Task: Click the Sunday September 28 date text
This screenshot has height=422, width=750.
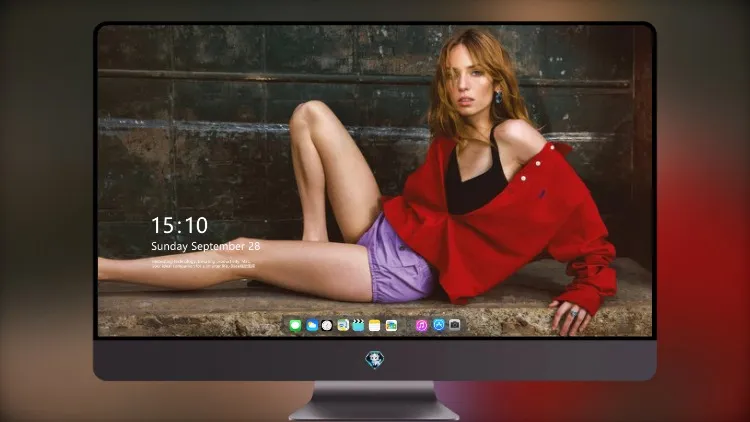Action: tap(206, 246)
